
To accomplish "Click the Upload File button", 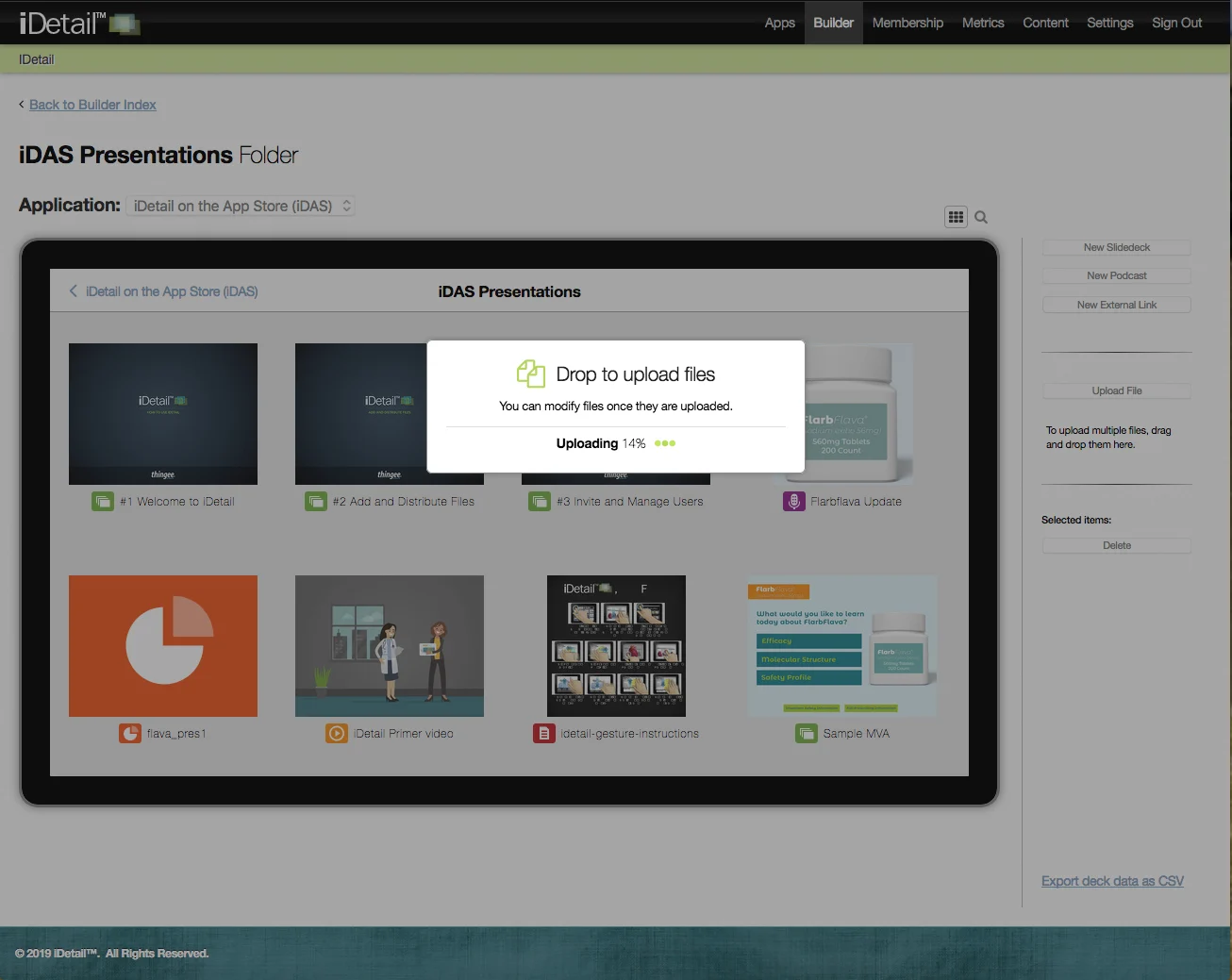I will 1117,390.
